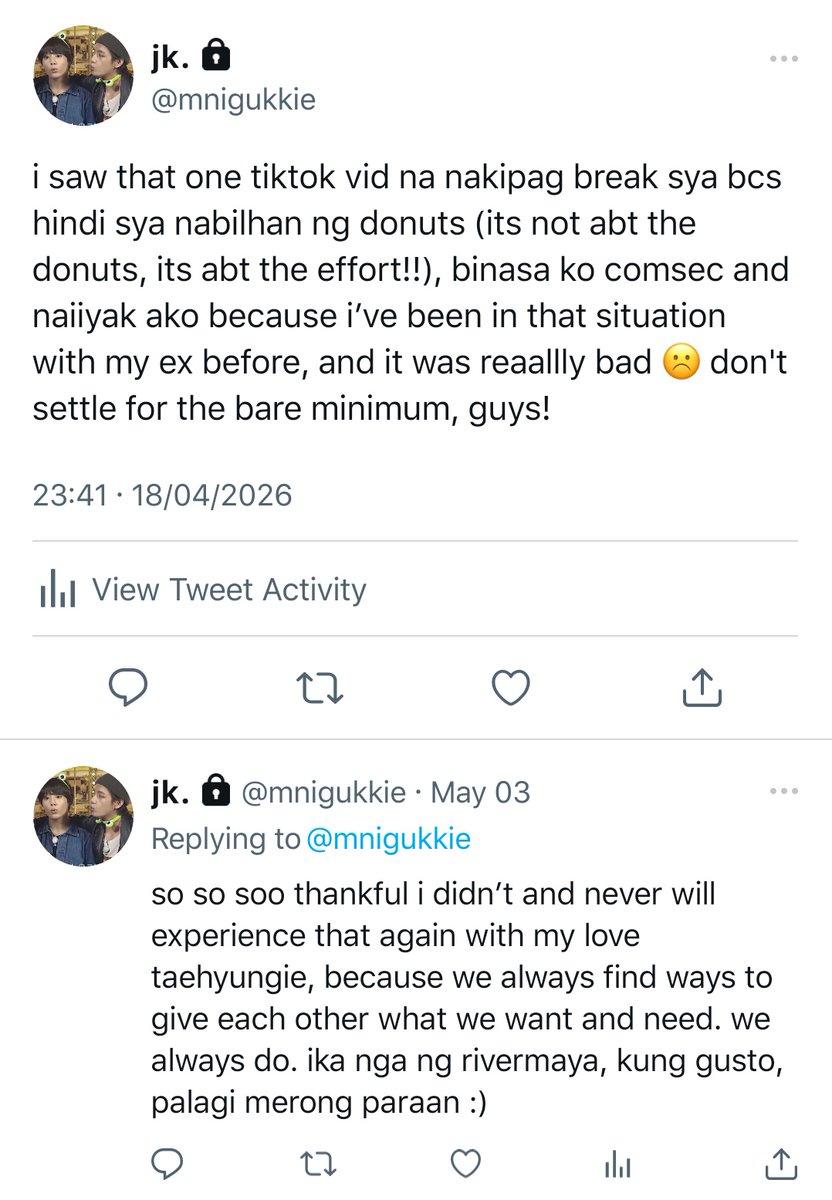Click the View Tweet Activity link
832x1200 pixels.
[229, 590]
